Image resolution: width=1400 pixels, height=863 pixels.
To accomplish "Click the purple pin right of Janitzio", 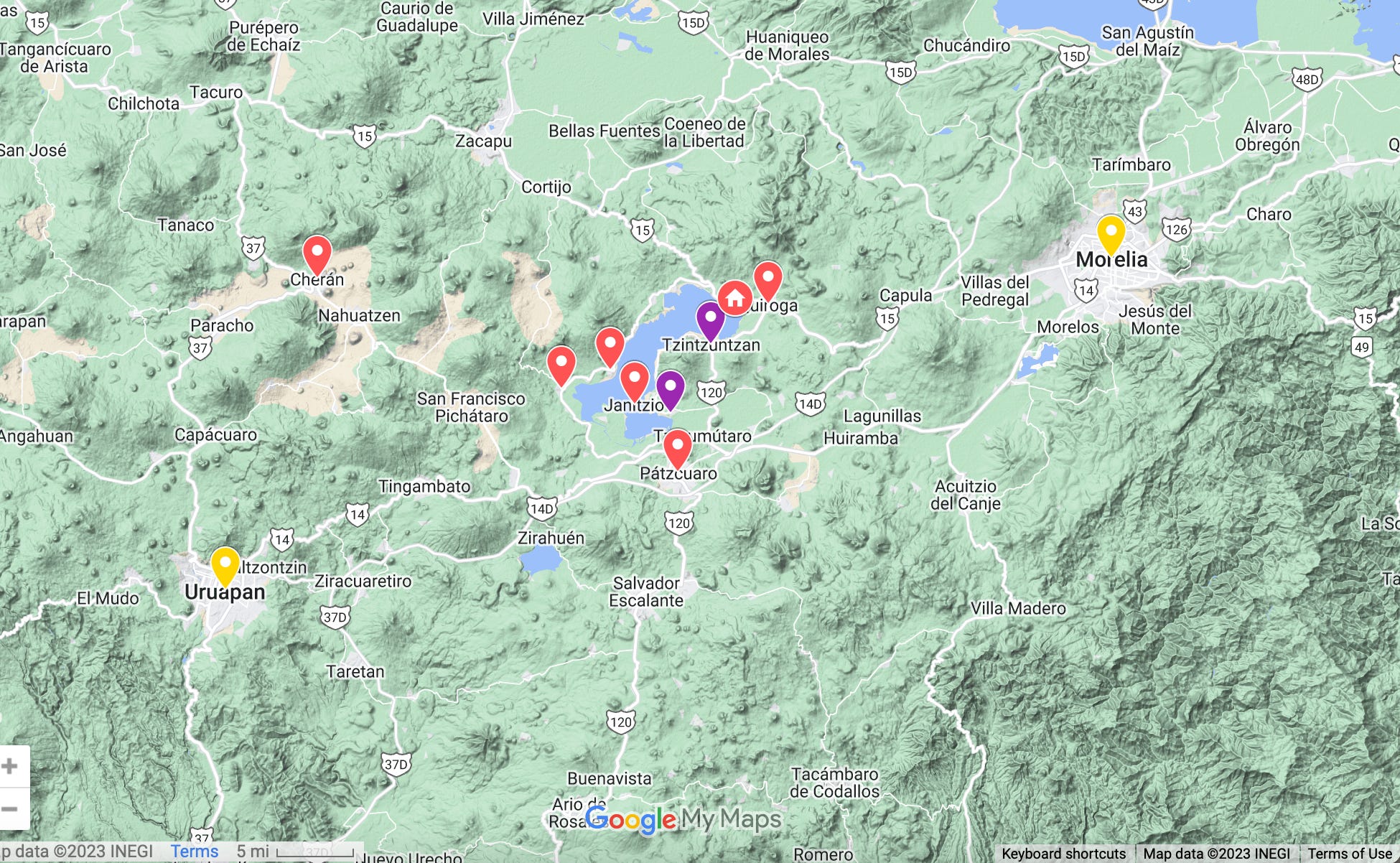I will tap(670, 388).
